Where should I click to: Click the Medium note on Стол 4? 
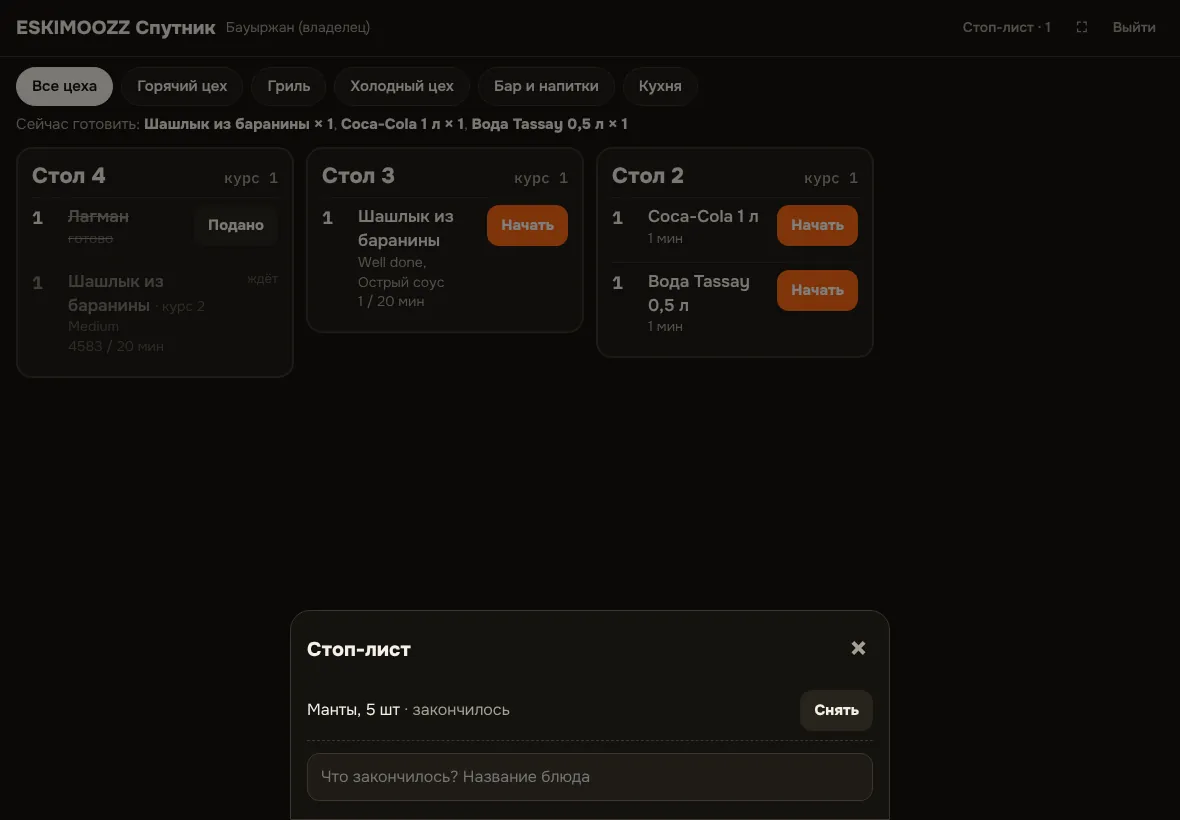93,326
